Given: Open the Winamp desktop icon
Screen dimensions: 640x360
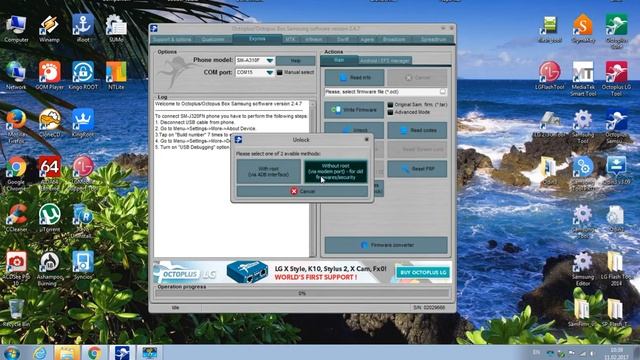Looking at the screenshot, I should [x=49, y=29].
